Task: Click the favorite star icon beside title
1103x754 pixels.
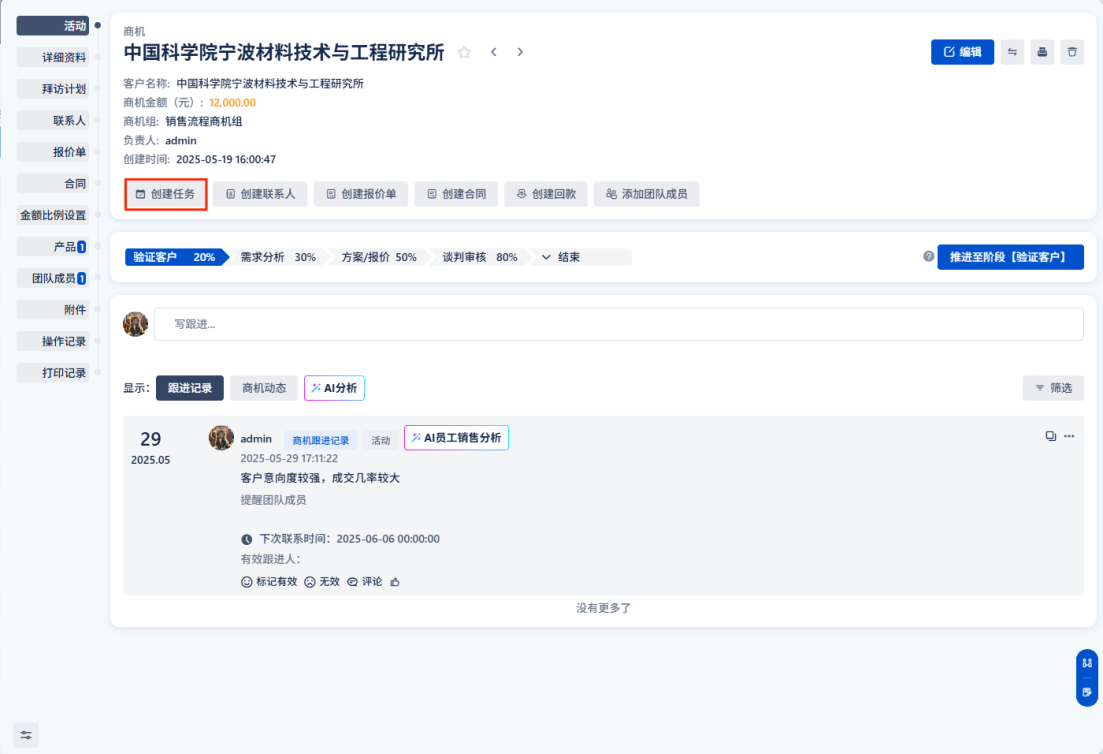Action: [464, 52]
